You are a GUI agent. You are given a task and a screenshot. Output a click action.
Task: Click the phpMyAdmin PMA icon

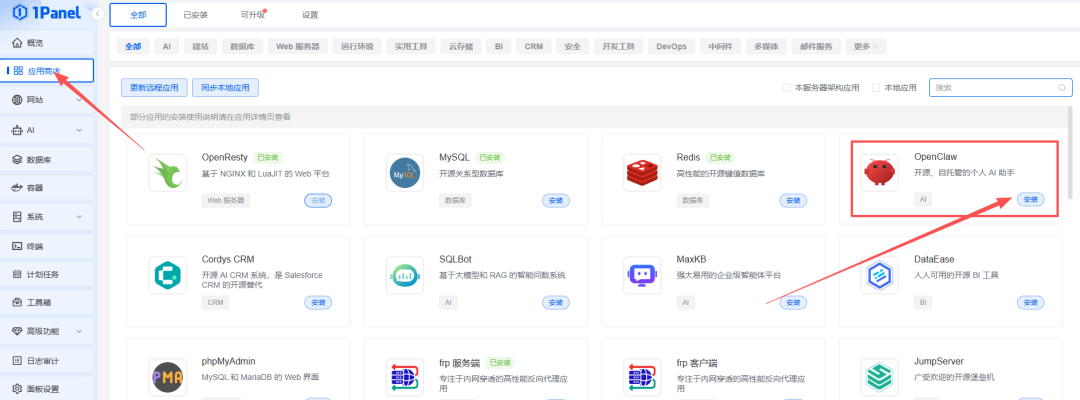(167, 376)
